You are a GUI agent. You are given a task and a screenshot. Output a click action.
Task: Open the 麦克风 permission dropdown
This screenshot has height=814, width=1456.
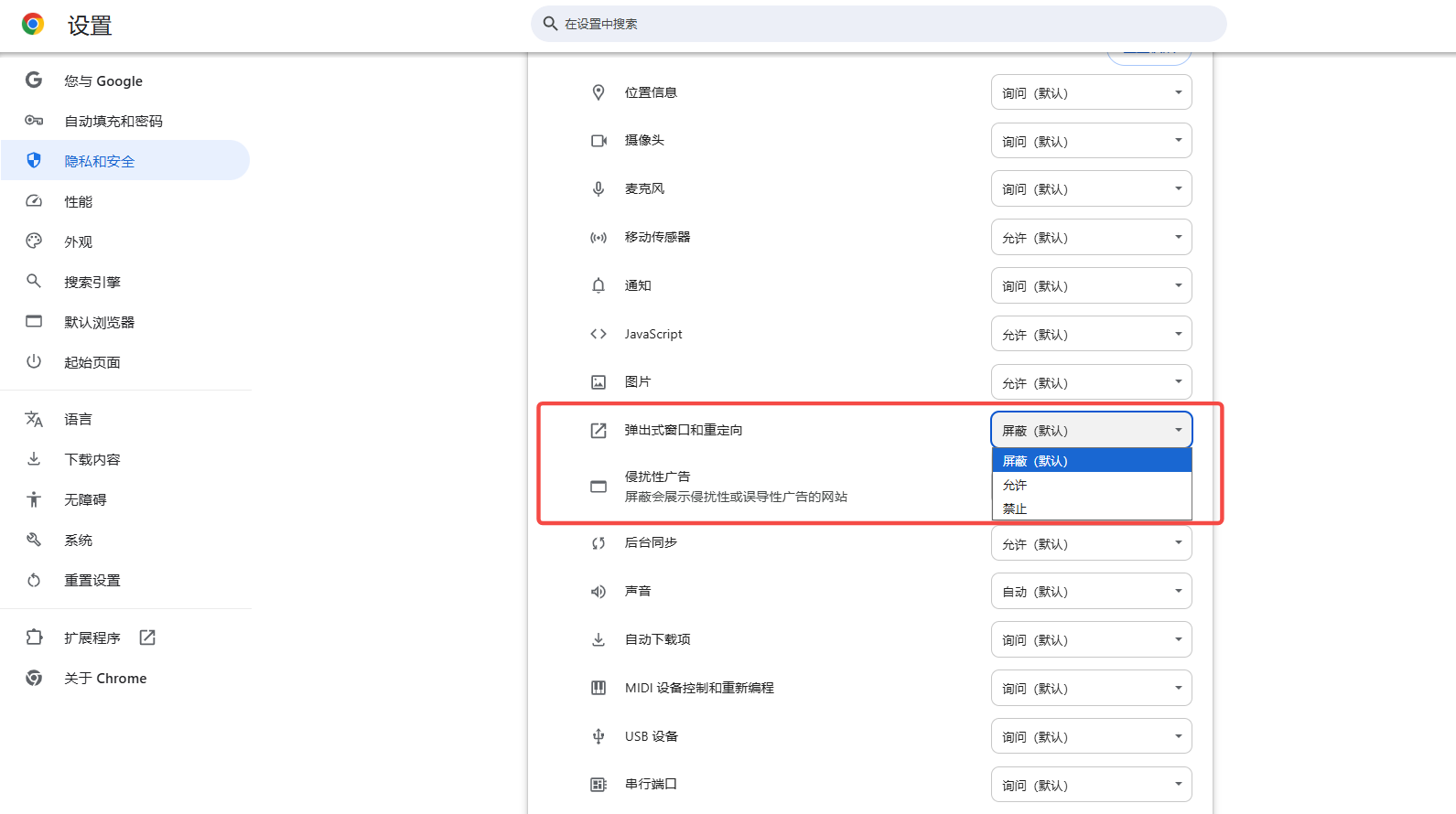coord(1092,188)
